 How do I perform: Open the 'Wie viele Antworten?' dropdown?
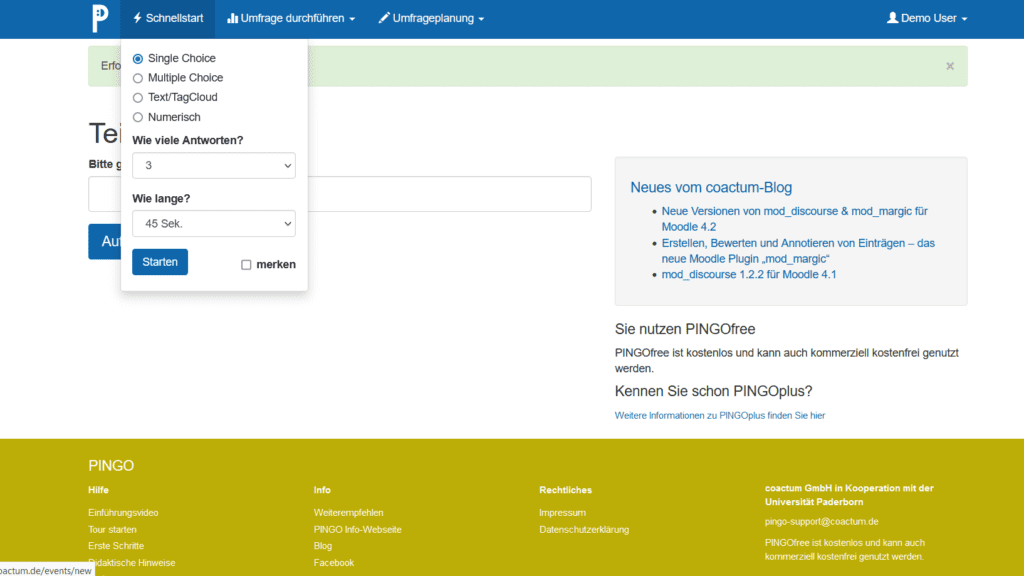(x=213, y=166)
